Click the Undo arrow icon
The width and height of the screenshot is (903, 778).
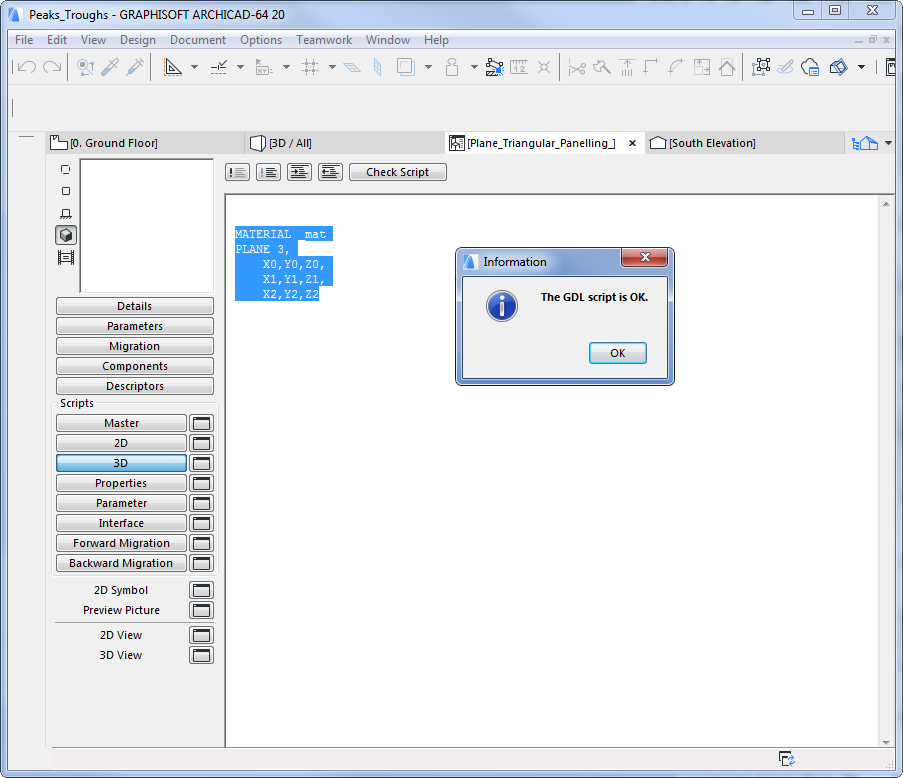[x=26, y=67]
